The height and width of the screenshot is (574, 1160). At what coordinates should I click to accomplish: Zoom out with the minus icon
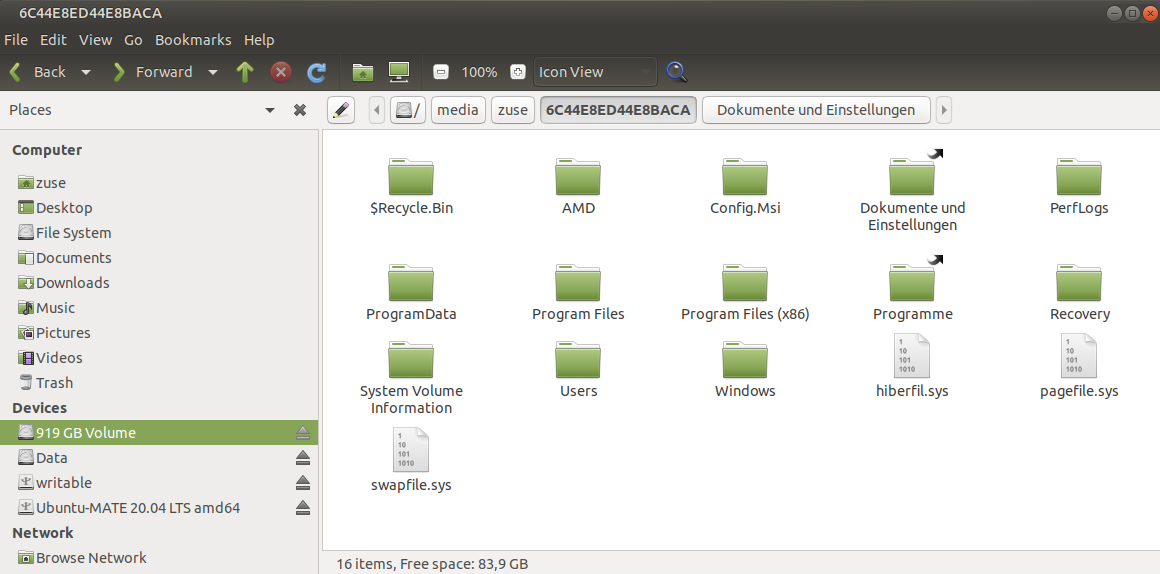pos(441,72)
